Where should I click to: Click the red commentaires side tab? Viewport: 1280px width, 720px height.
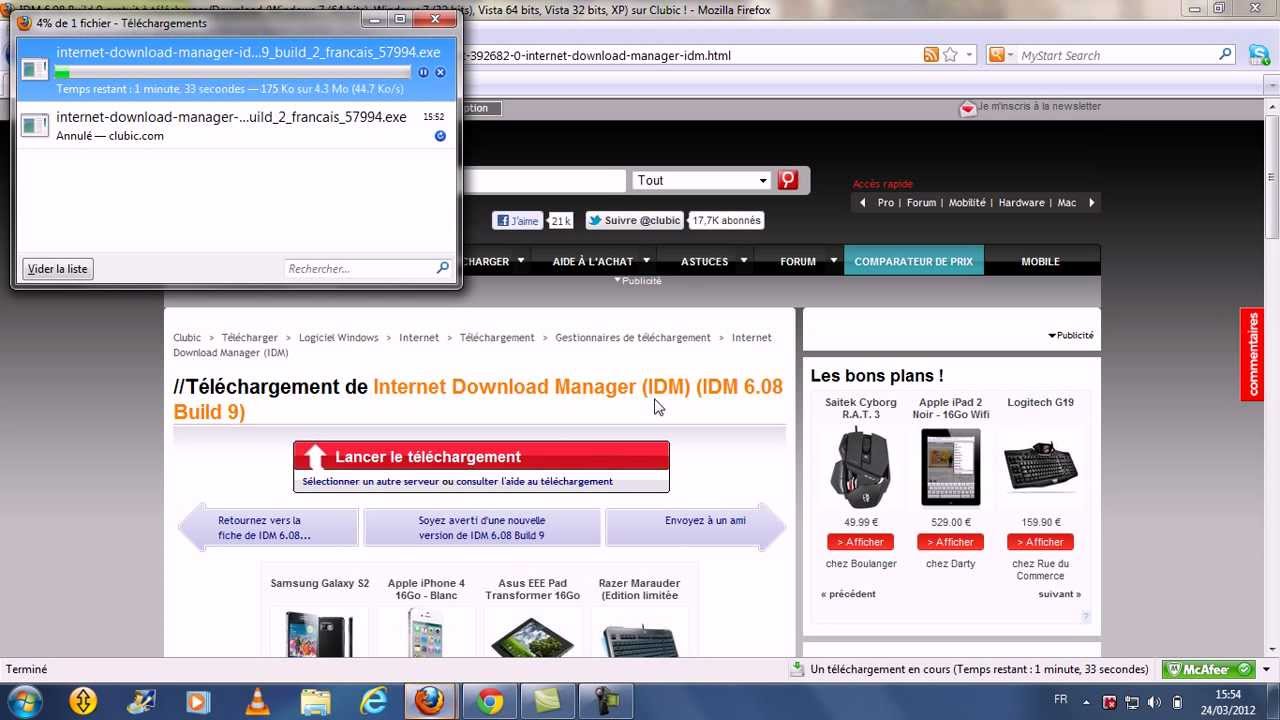(1251, 354)
